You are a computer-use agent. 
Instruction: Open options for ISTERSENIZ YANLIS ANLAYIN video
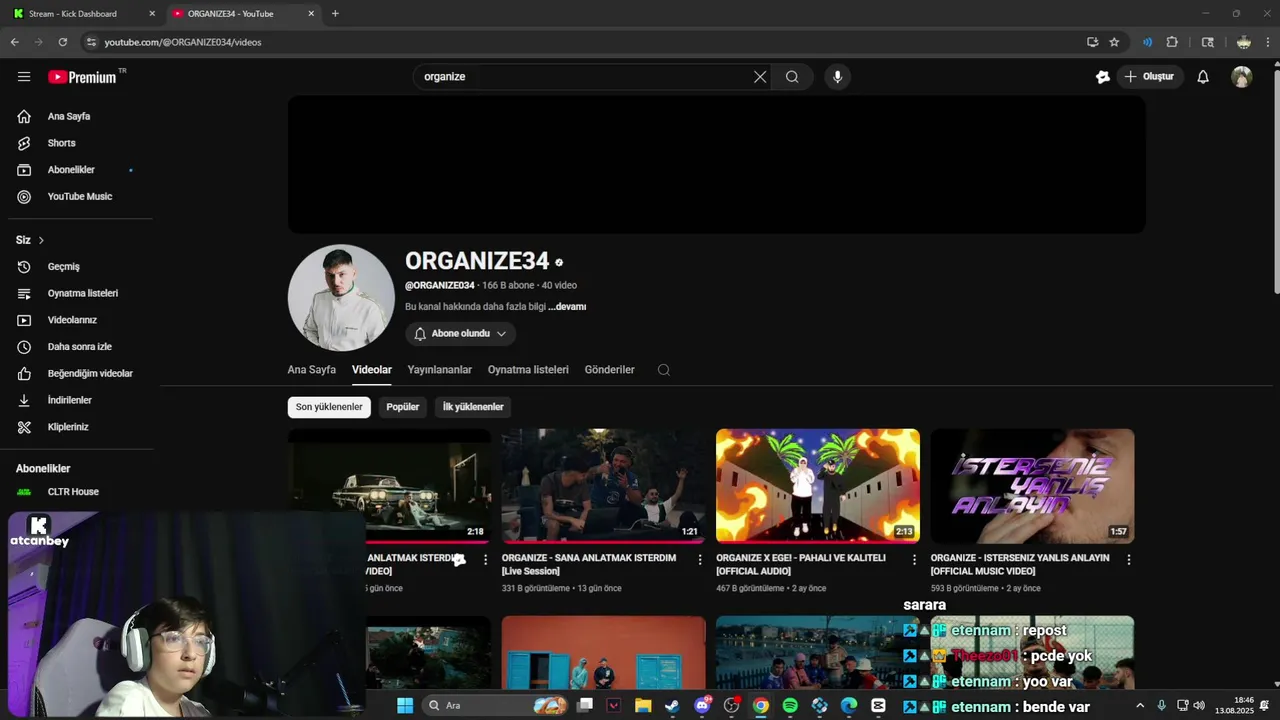(1128, 560)
